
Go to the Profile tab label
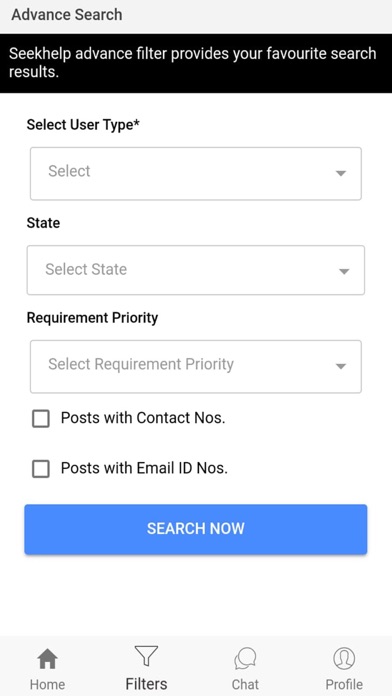(344, 684)
